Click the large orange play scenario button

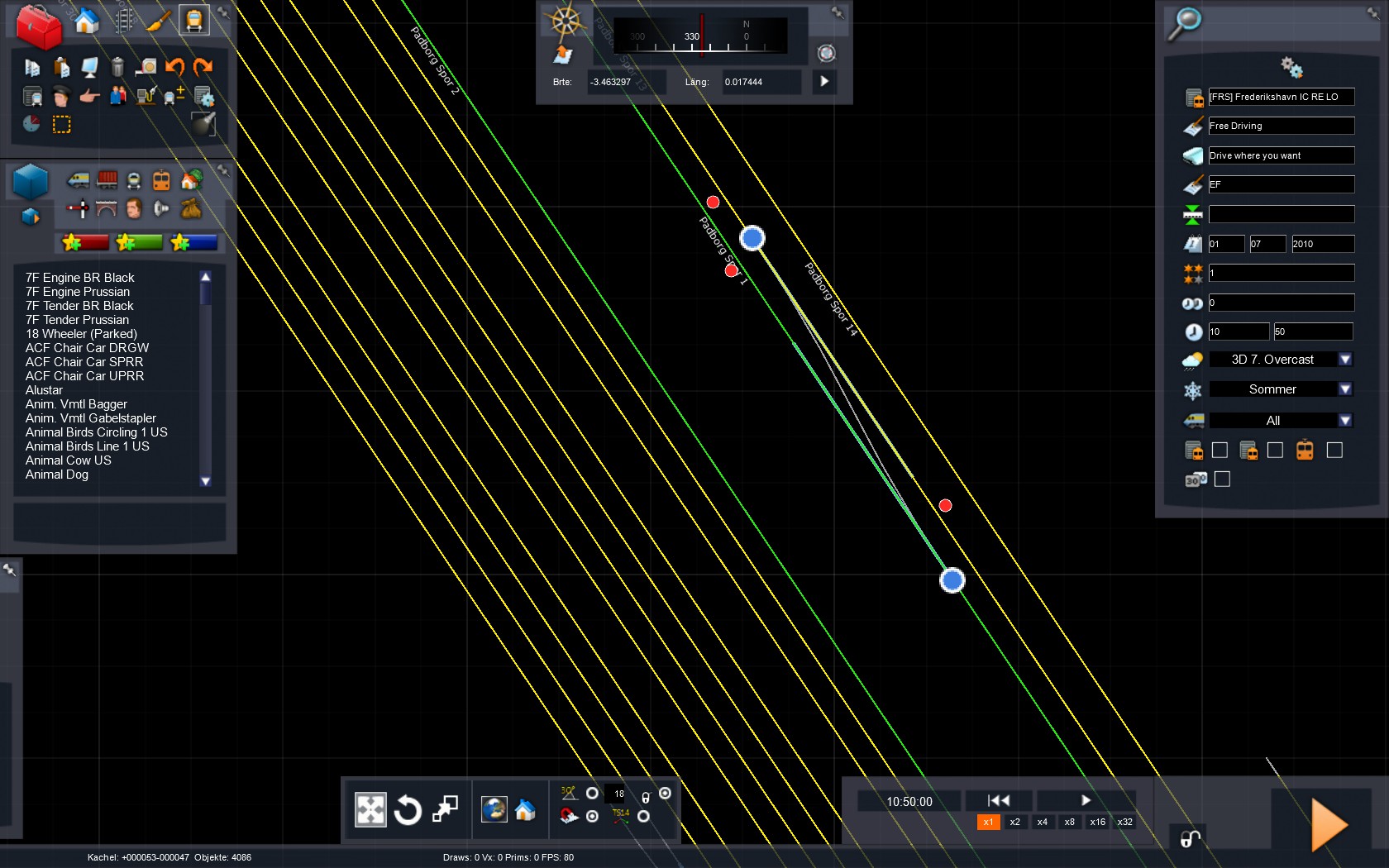coord(1329,823)
